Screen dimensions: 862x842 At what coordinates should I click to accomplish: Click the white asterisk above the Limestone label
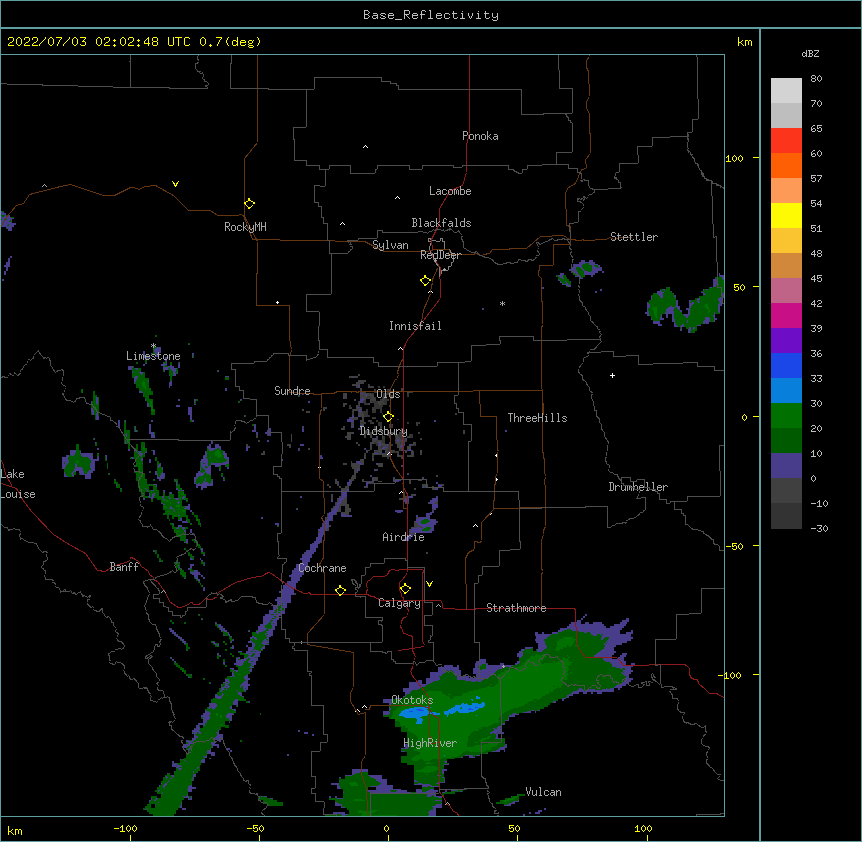click(153, 346)
